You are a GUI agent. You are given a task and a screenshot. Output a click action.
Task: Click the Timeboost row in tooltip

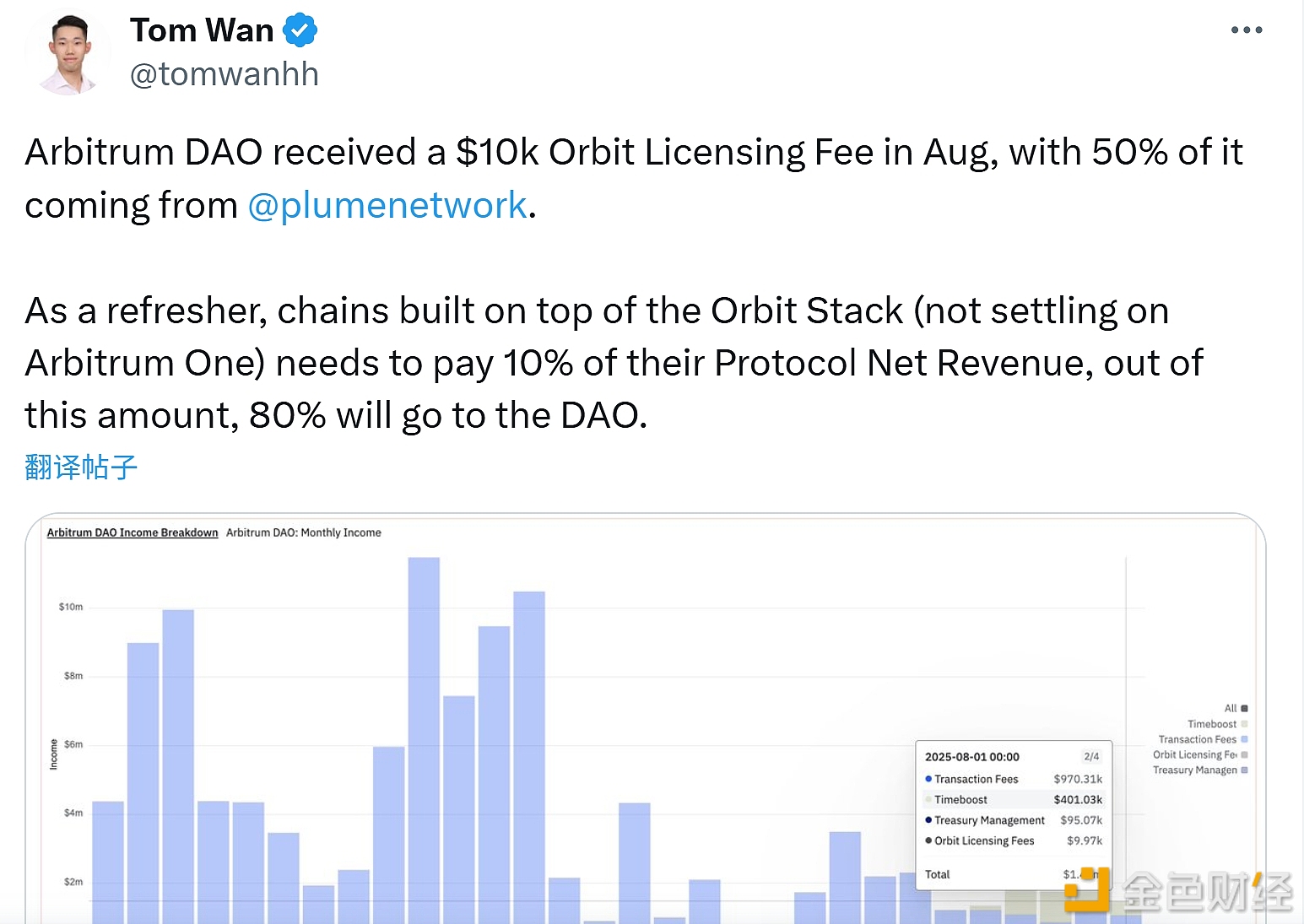click(1013, 800)
